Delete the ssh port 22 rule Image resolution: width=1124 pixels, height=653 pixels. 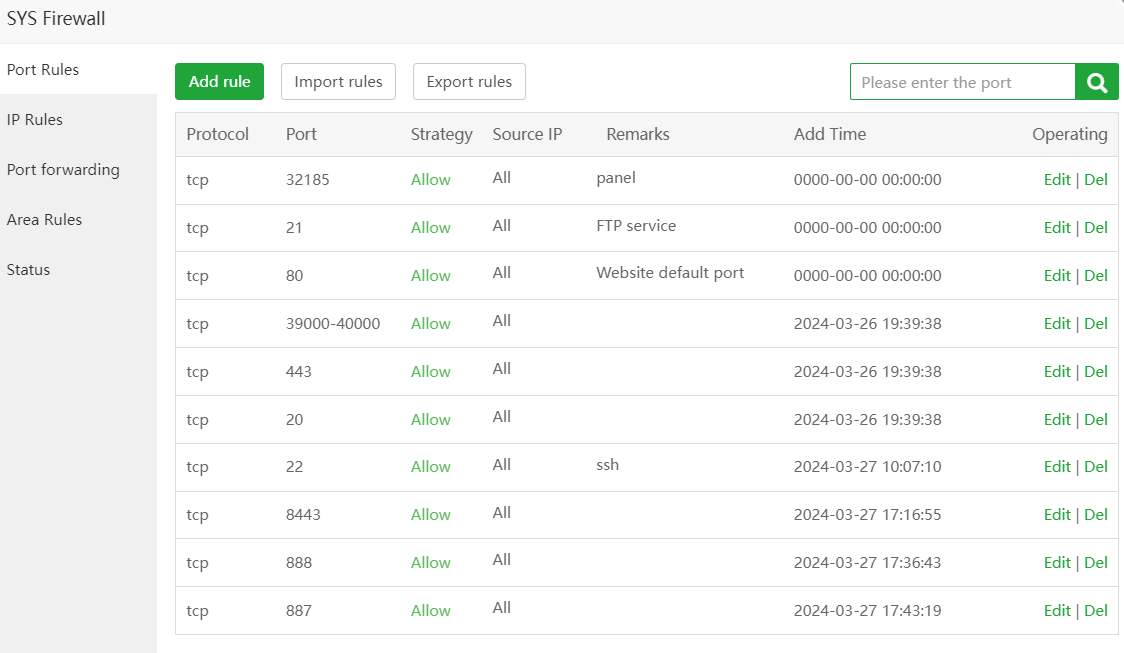click(x=1096, y=467)
